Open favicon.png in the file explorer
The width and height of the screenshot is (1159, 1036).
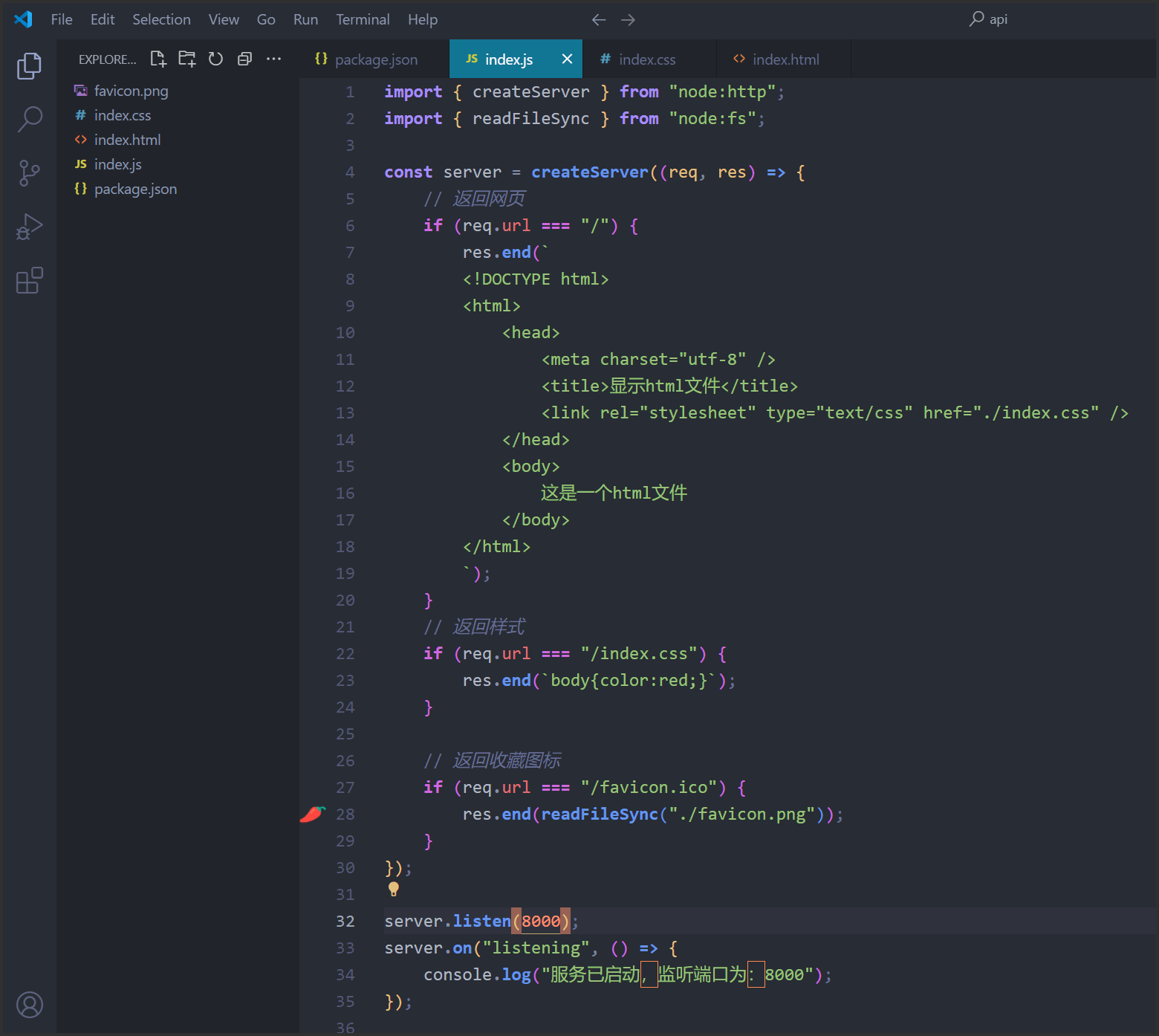178,91
